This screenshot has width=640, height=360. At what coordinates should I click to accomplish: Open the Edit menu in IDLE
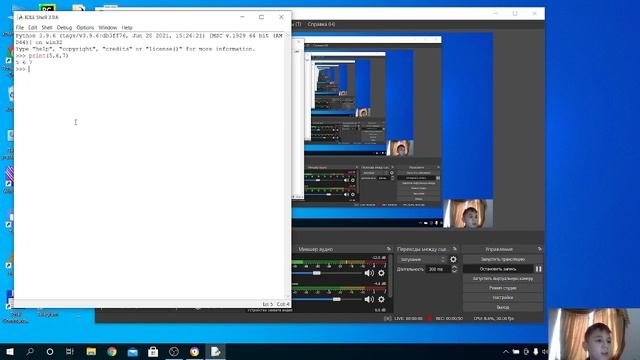33,27
